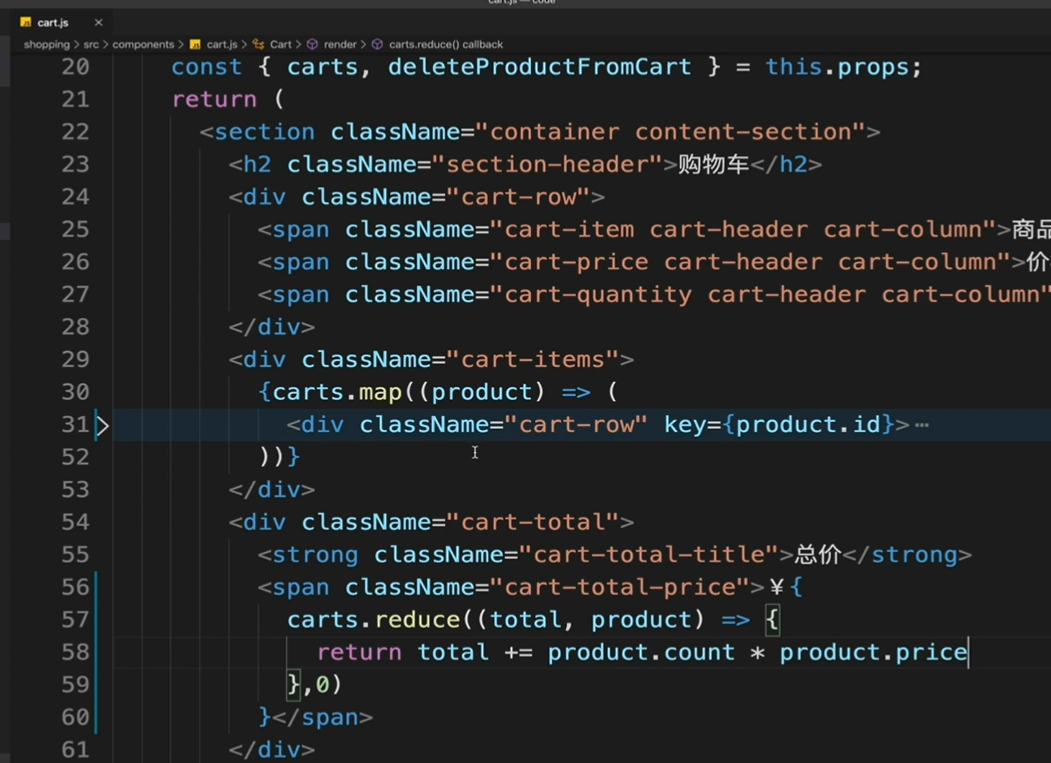Click the "cart-total" class string

click(x=532, y=523)
